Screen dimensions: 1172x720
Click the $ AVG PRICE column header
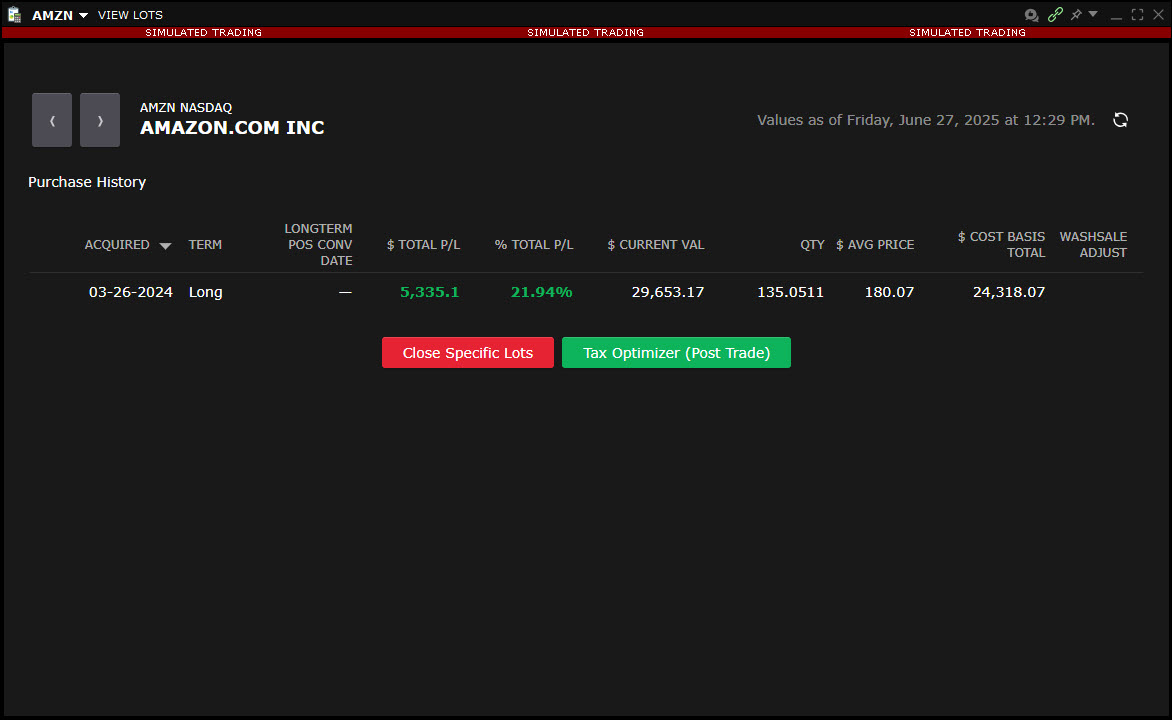point(875,244)
